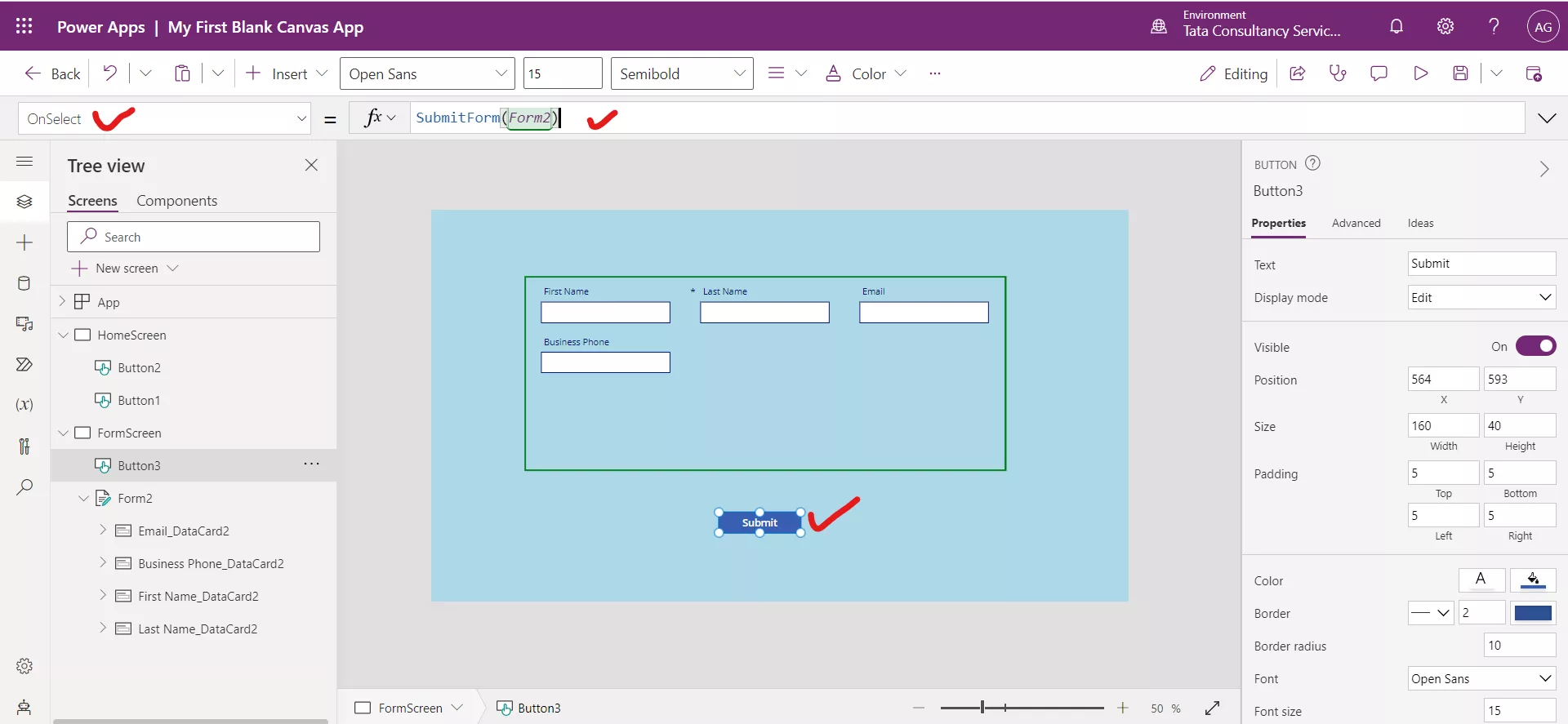Collapse the properties panel chevron
Image resolution: width=1568 pixels, height=724 pixels.
pyautogui.click(x=1543, y=168)
